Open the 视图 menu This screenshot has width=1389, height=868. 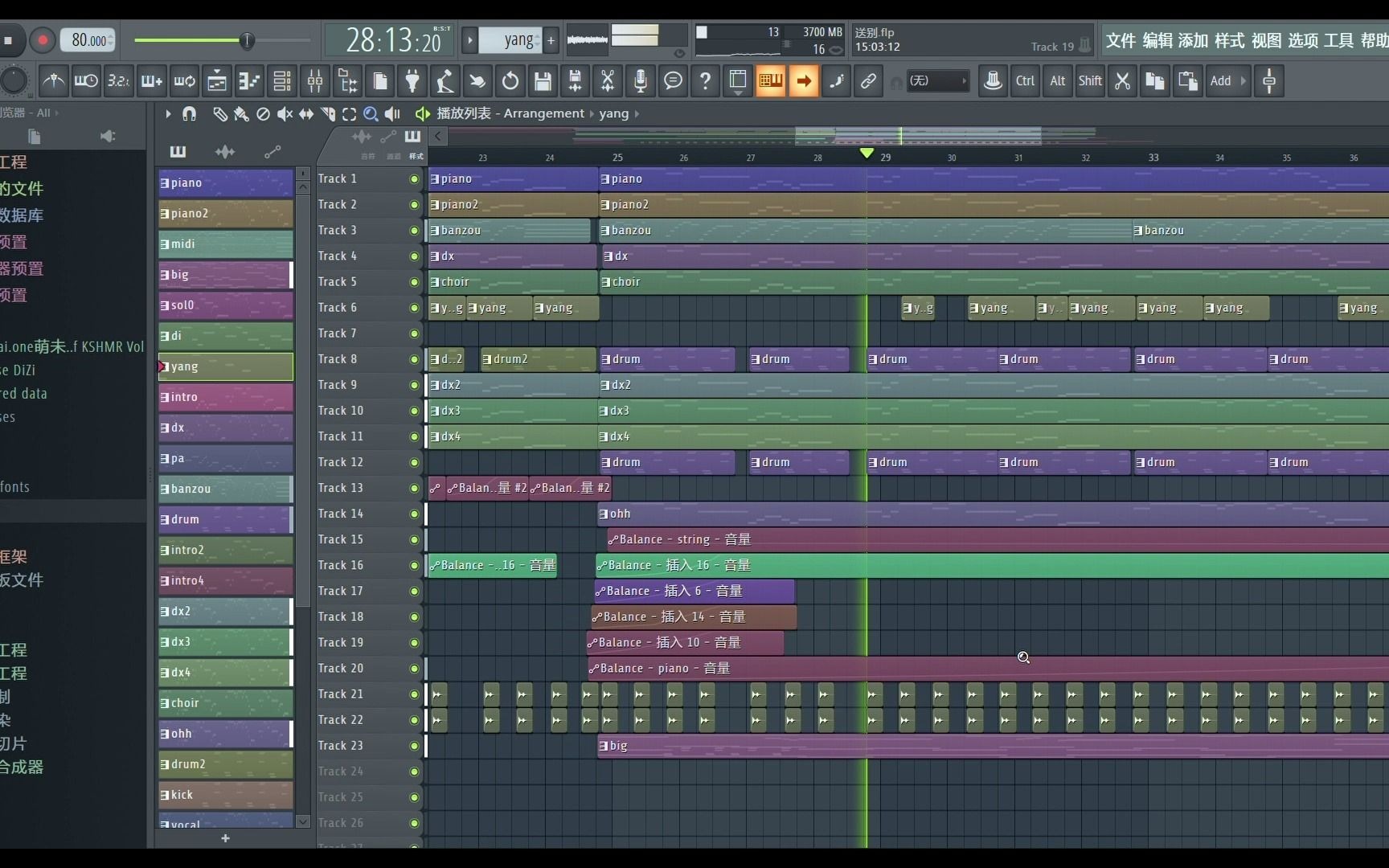point(1267,41)
